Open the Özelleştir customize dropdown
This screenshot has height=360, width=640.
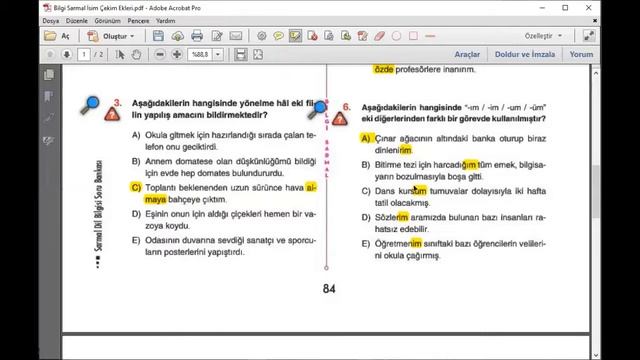(543, 36)
